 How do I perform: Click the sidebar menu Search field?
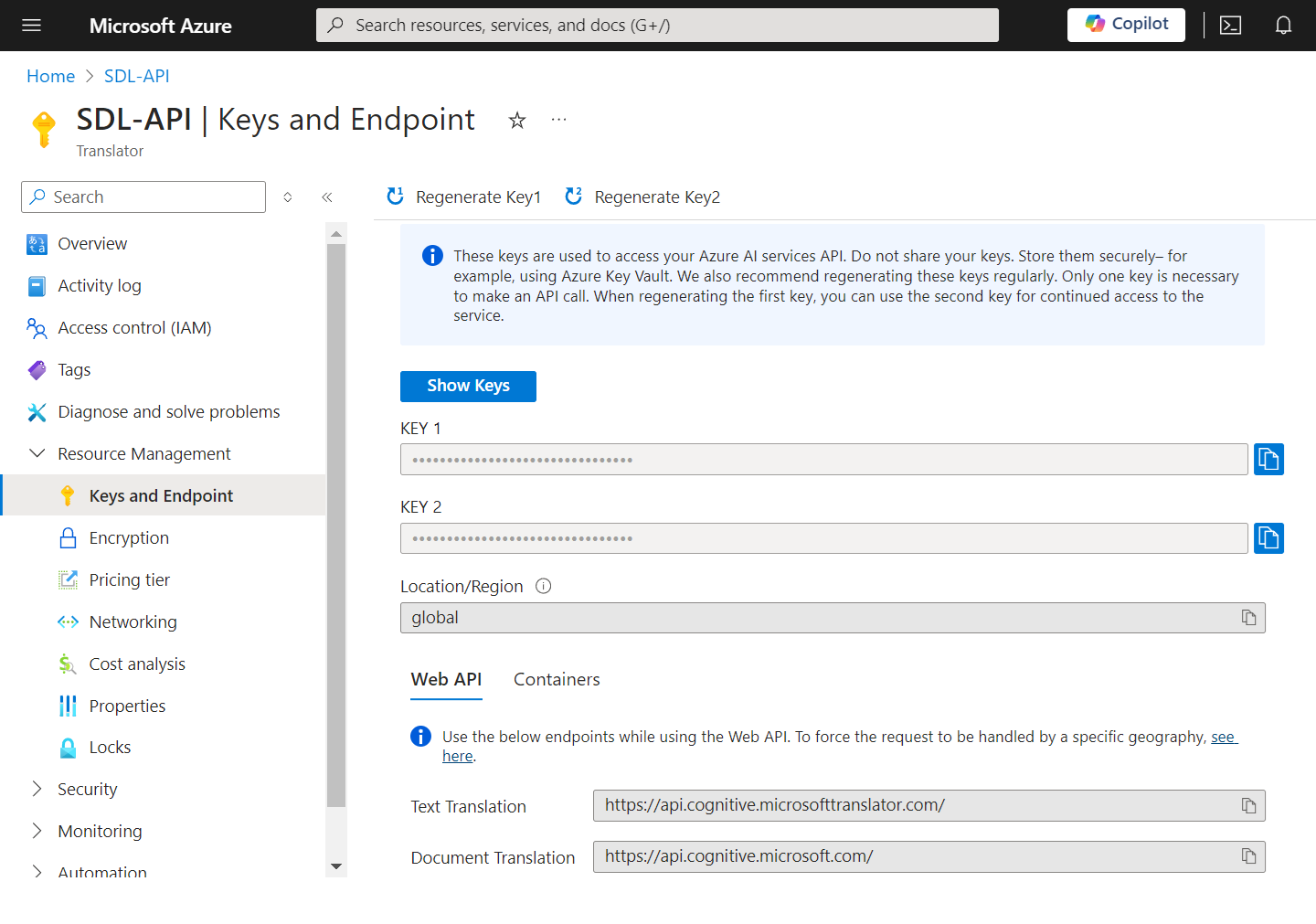143,196
